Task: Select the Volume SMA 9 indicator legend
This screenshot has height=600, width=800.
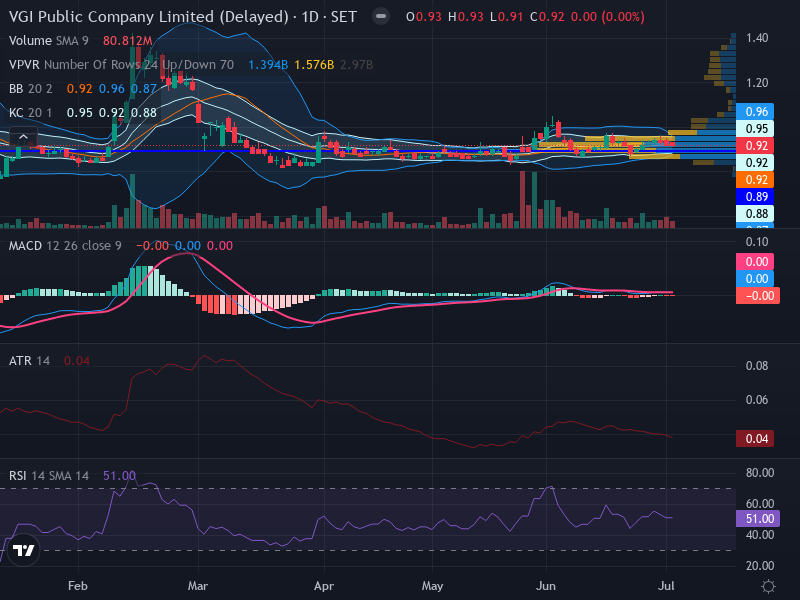Action: tap(48, 41)
